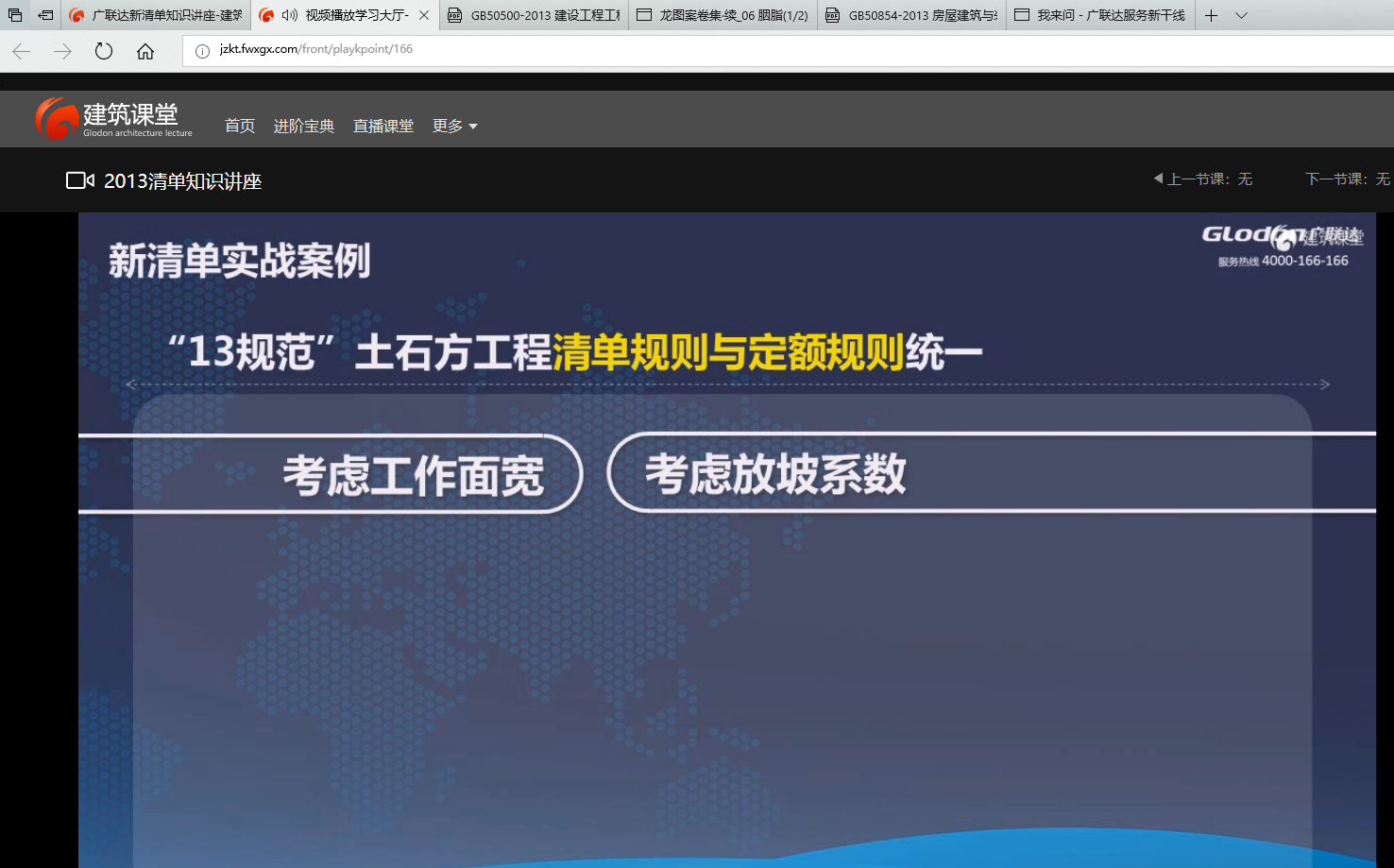1394x868 pixels.
Task: Go to previous lesson 上一节课
Action: pyautogui.click(x=1203, y=179)
